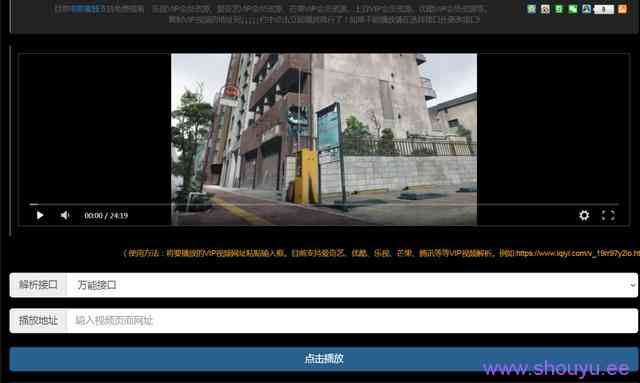The image size is (640, 383).
Task: Click the 00:00 / 24:19 time display
Action: click(106, 215)
